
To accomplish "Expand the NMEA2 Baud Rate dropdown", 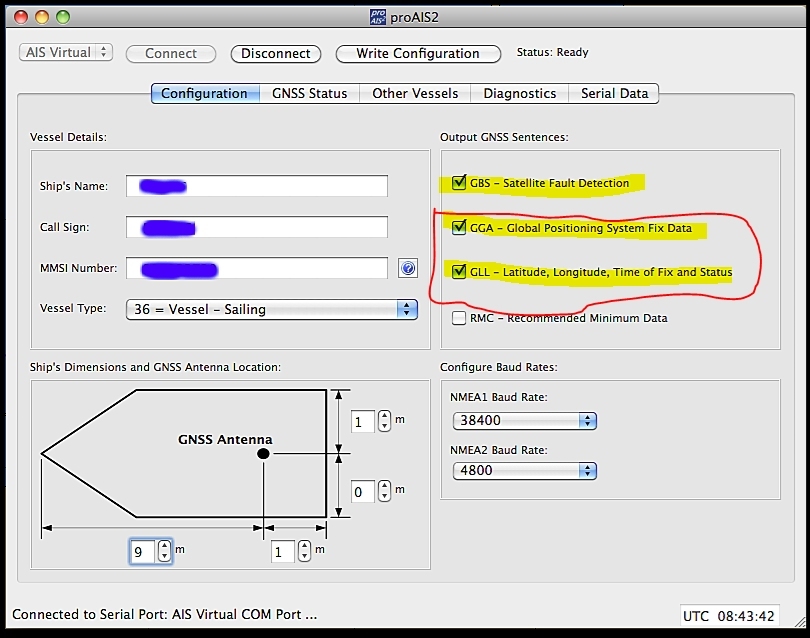I will 524,471.
